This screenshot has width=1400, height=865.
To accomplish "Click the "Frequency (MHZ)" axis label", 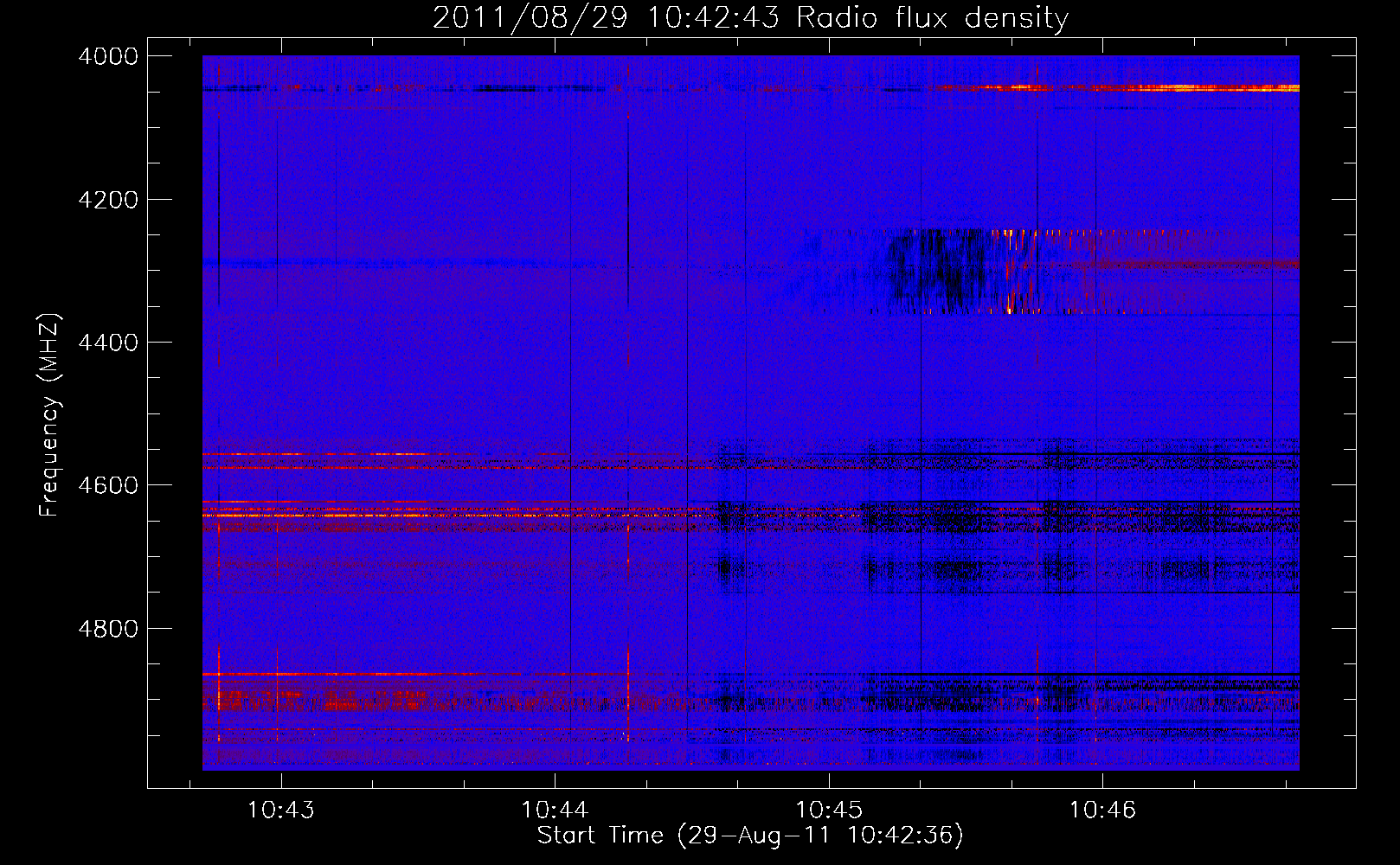I will coord(50,414).
